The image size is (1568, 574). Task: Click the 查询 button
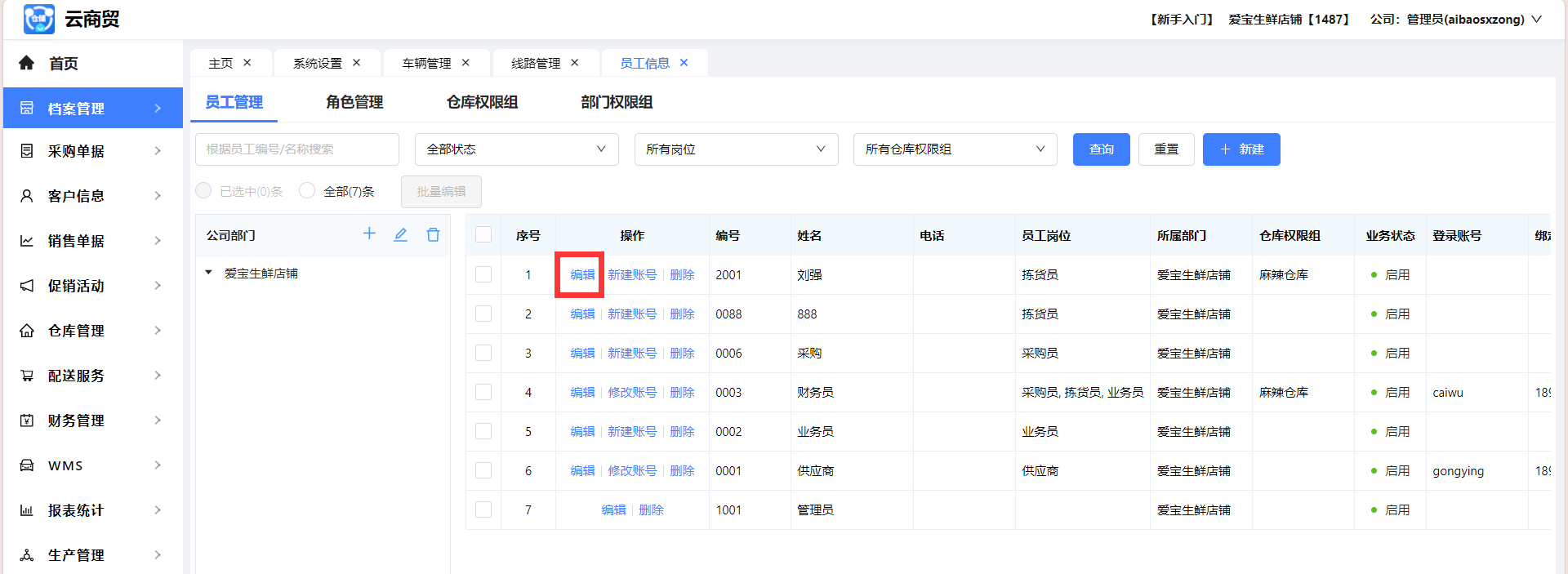[x=1101, y=149]
